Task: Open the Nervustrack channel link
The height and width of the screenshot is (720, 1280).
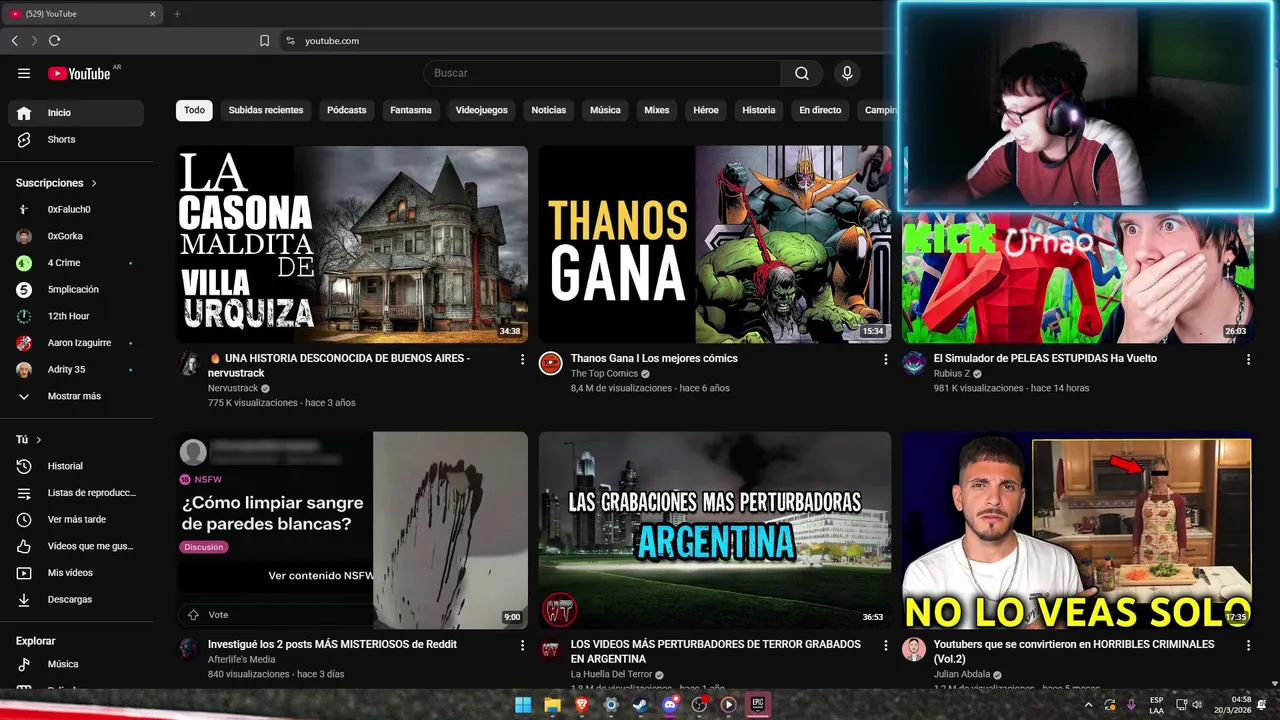Action: 233,388
